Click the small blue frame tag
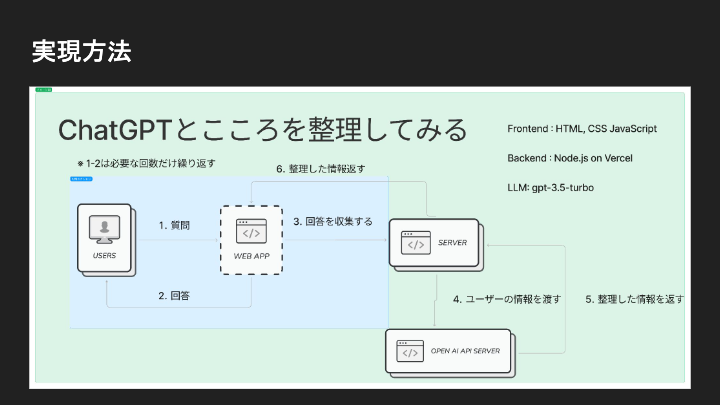 click(x=81, y=179)
